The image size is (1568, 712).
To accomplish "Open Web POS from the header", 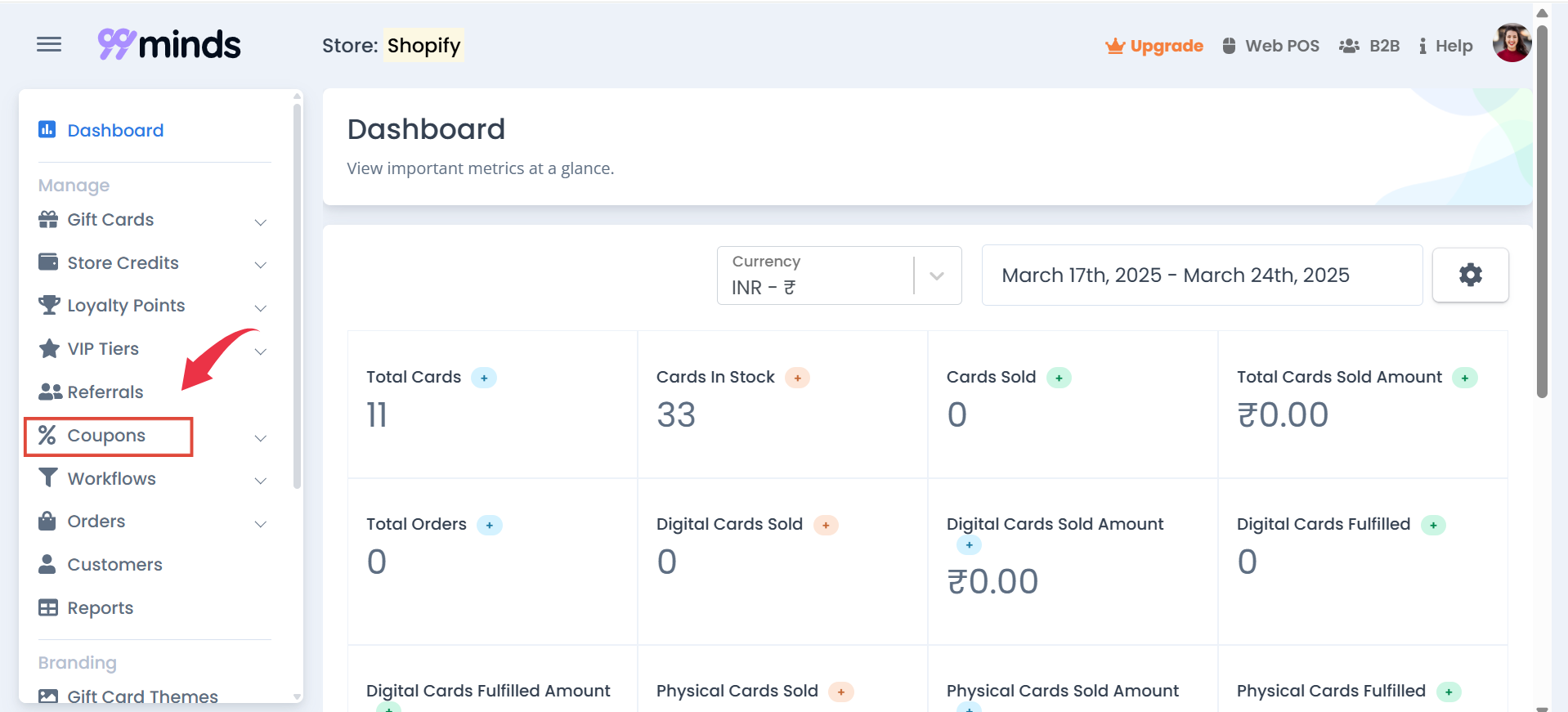I will click(1271, 46).
